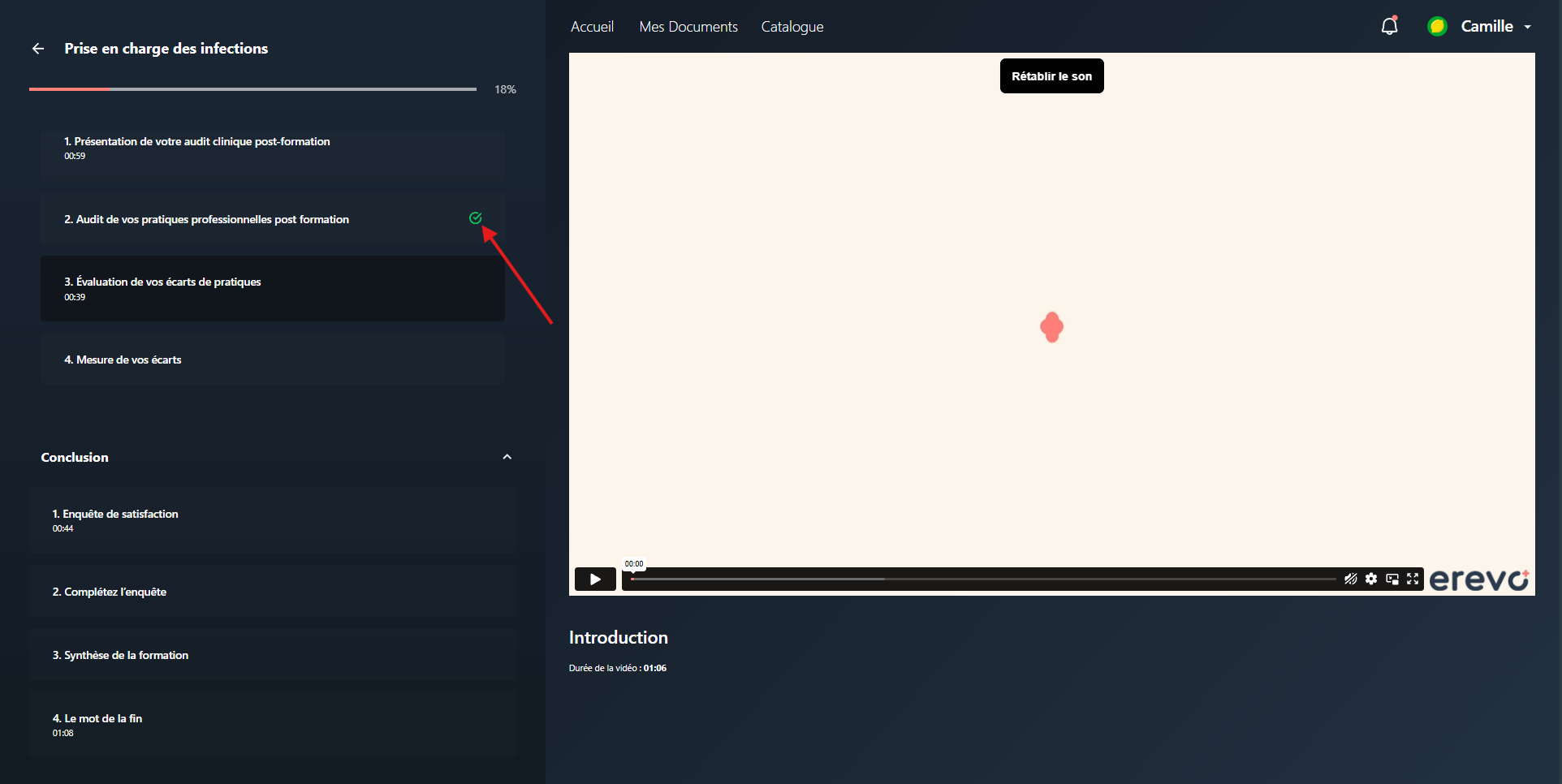
Task: Click the Camille username label
Action: click(1486, 26)
